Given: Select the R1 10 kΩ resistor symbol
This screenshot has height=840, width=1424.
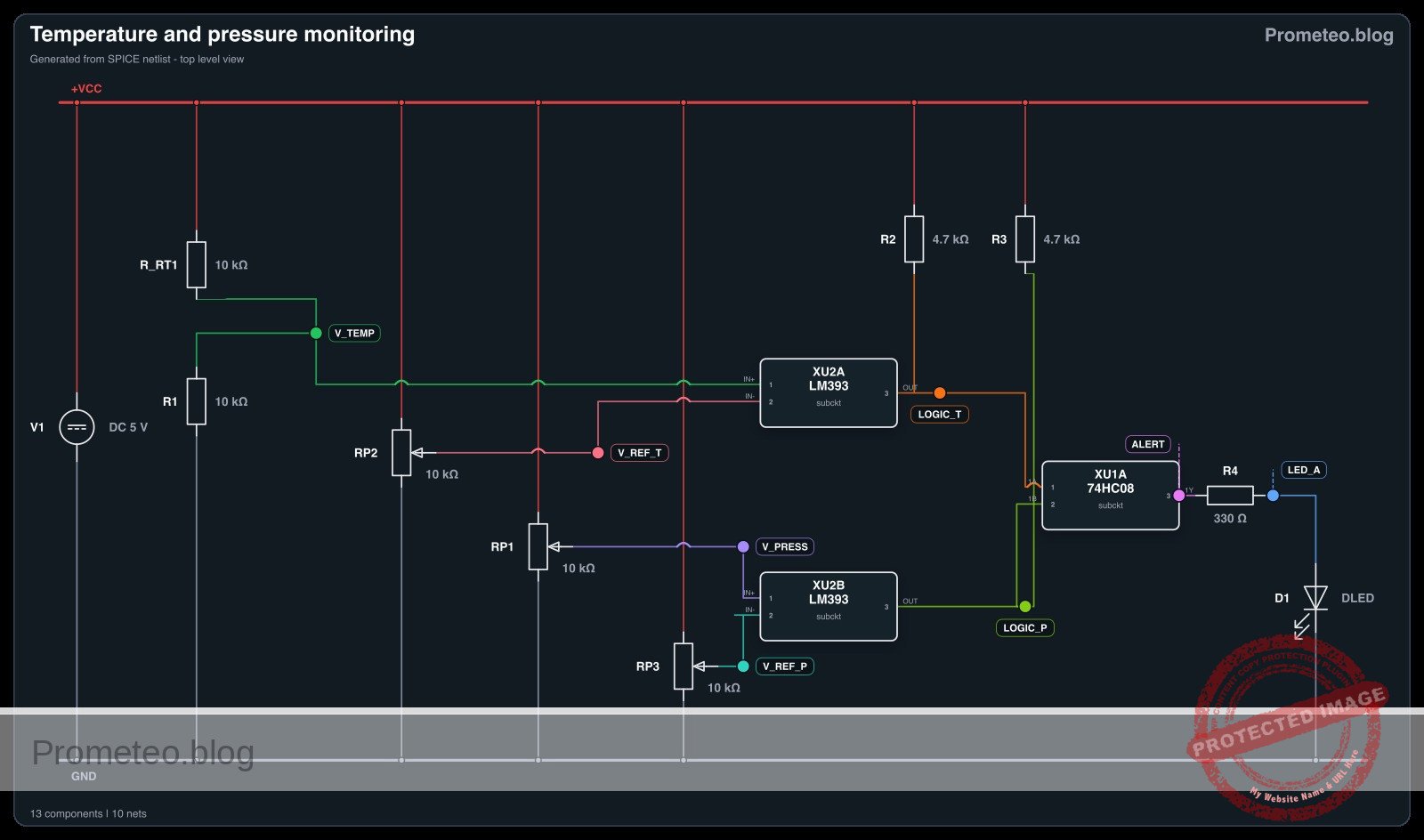Looking at the screenshot, I should (x=197, y=401).
